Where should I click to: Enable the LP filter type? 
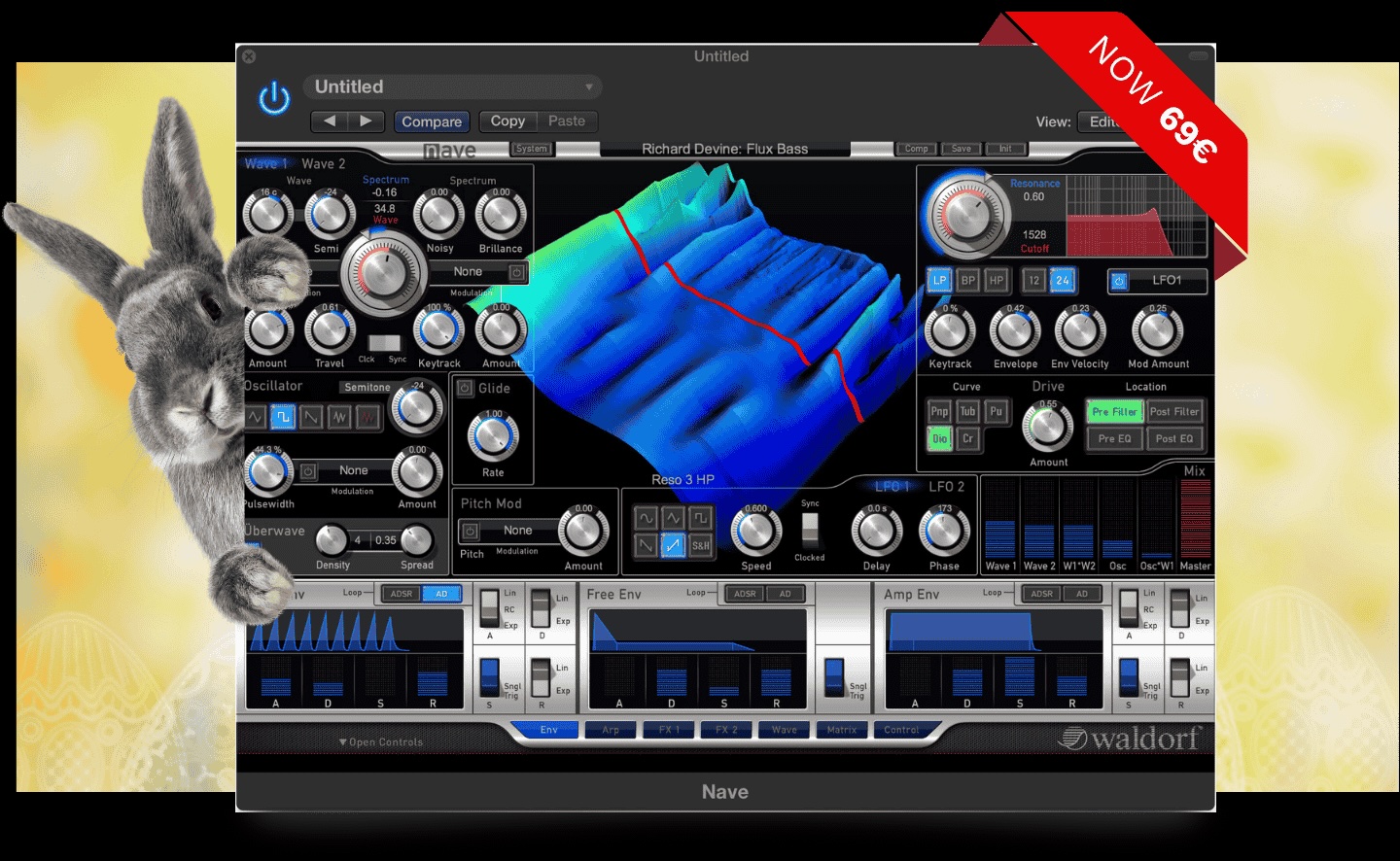[x=939, y=280]
